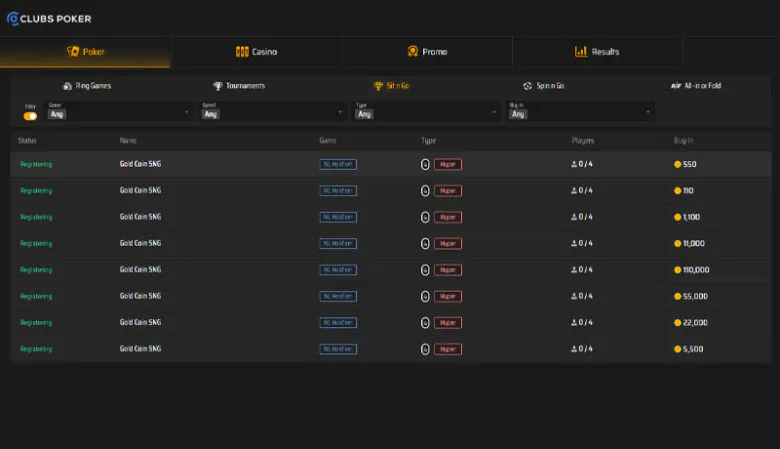The width and height of the screenshot is (780, 449).
Task: Expand the Speed filter dropdown
Action: pos(271,113)
